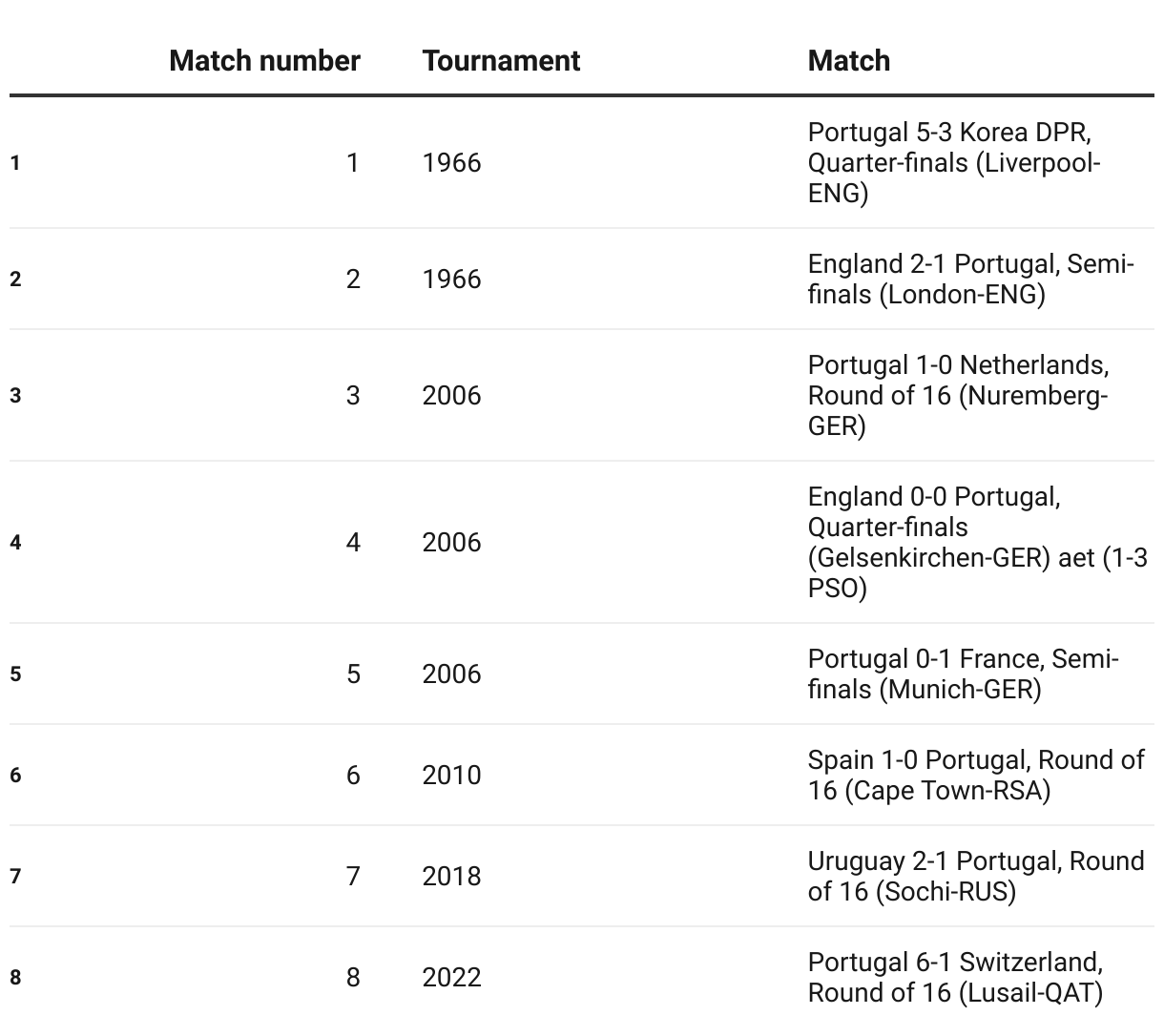Select the Portugal 6-1 Switzerland match cell
This screenshot has width=1164, height=1036.
[955, 977]
